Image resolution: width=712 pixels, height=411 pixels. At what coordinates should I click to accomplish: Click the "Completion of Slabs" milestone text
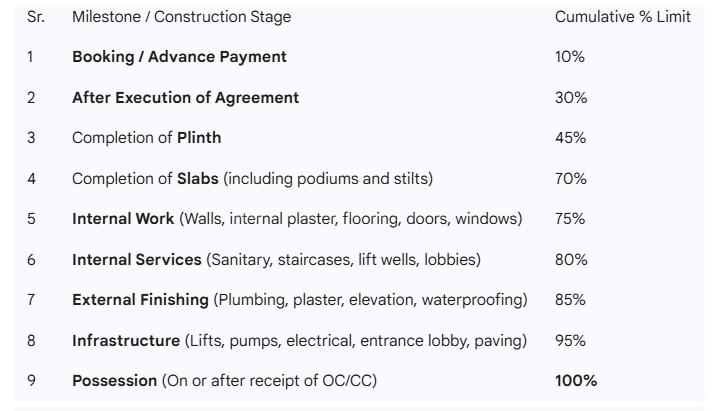pyautogui.click(x=252, y=179)
